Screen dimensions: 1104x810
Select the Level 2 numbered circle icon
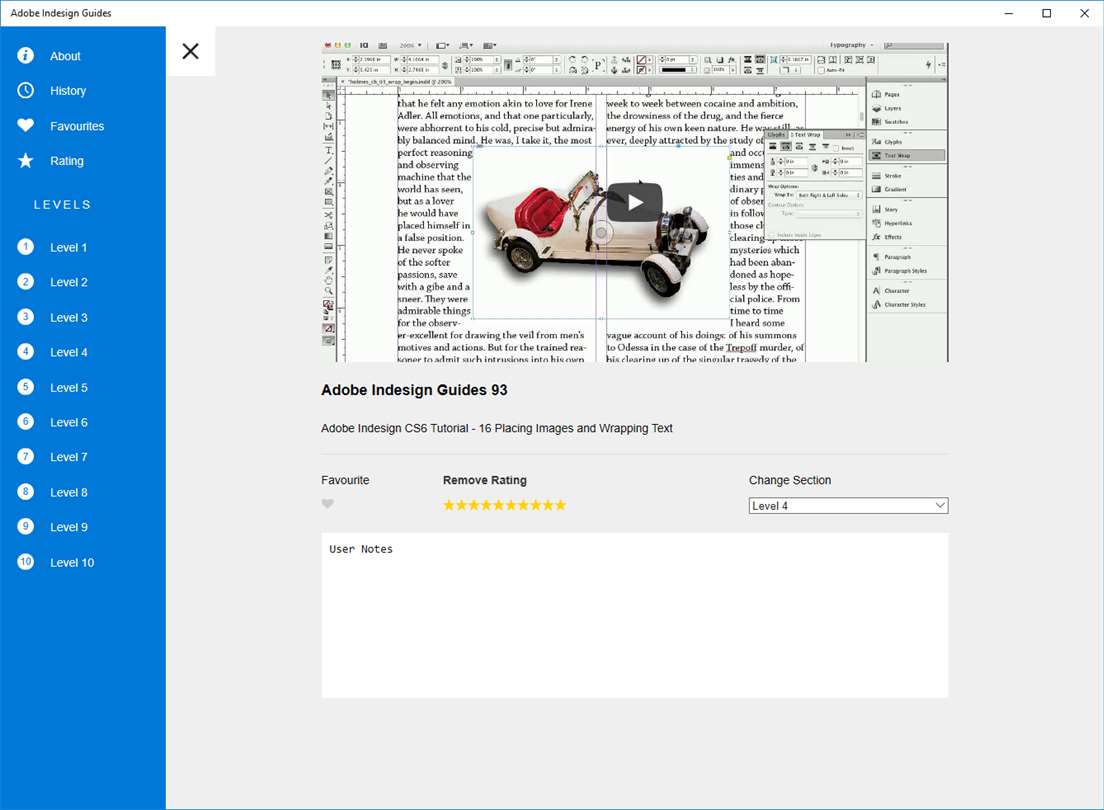pyautogui.click(x=25, y=282)
